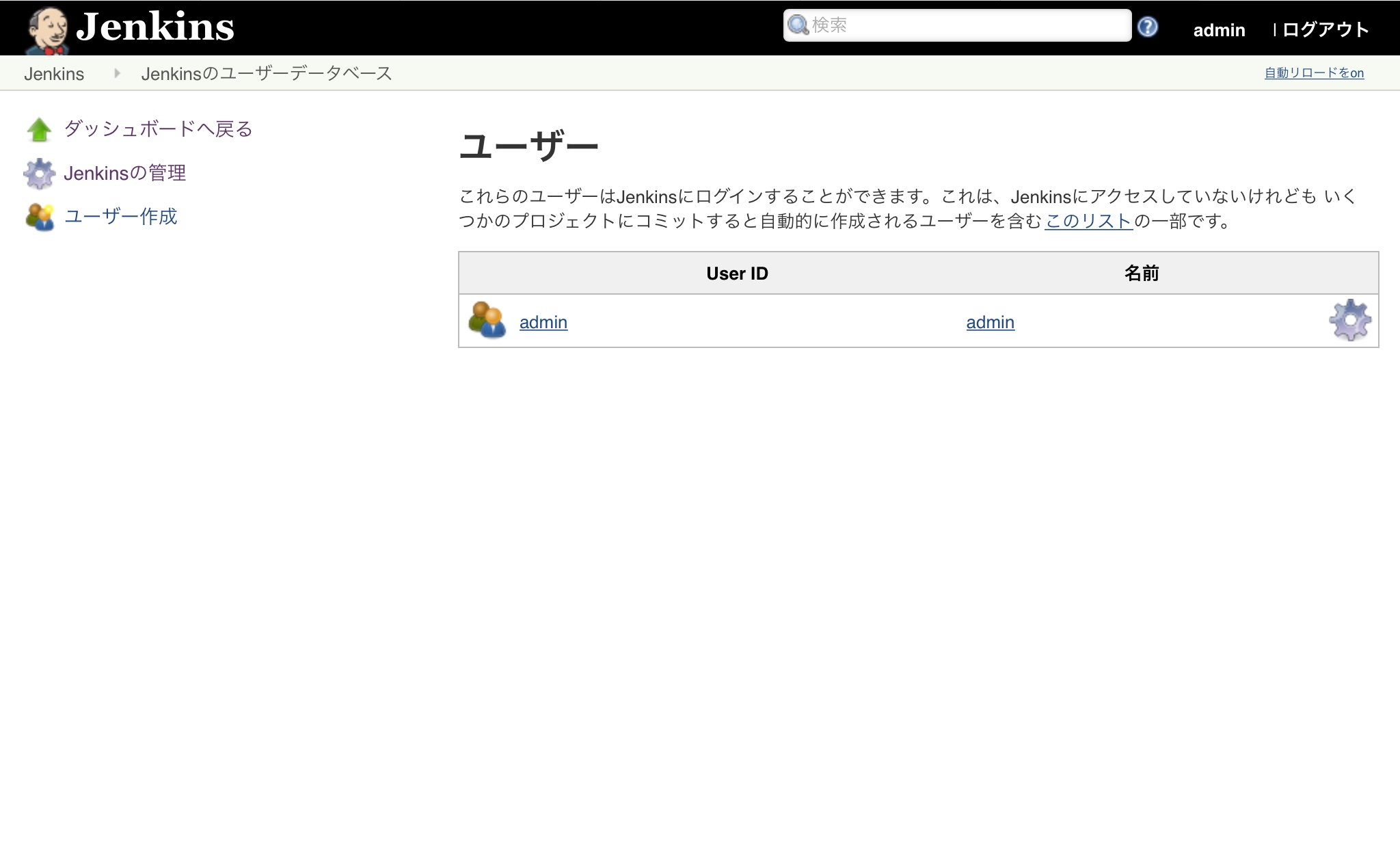Follow the このリスト hyperlink

click(x=1087, y=219)
